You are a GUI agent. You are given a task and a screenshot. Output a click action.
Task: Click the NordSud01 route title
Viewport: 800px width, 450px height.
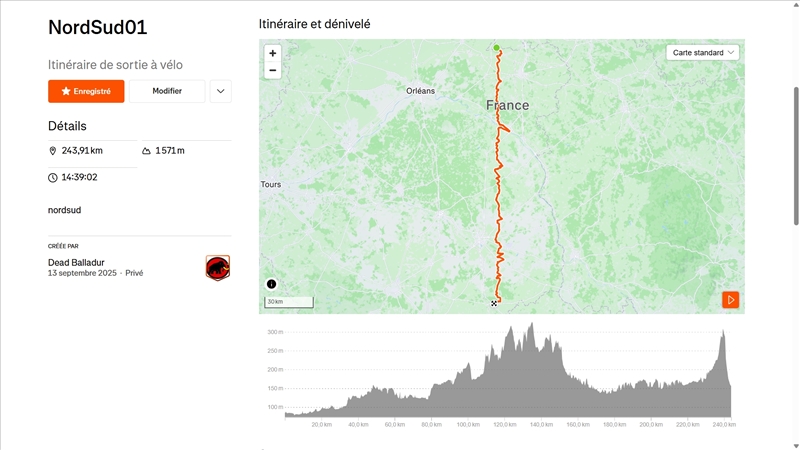pos(98,27)
